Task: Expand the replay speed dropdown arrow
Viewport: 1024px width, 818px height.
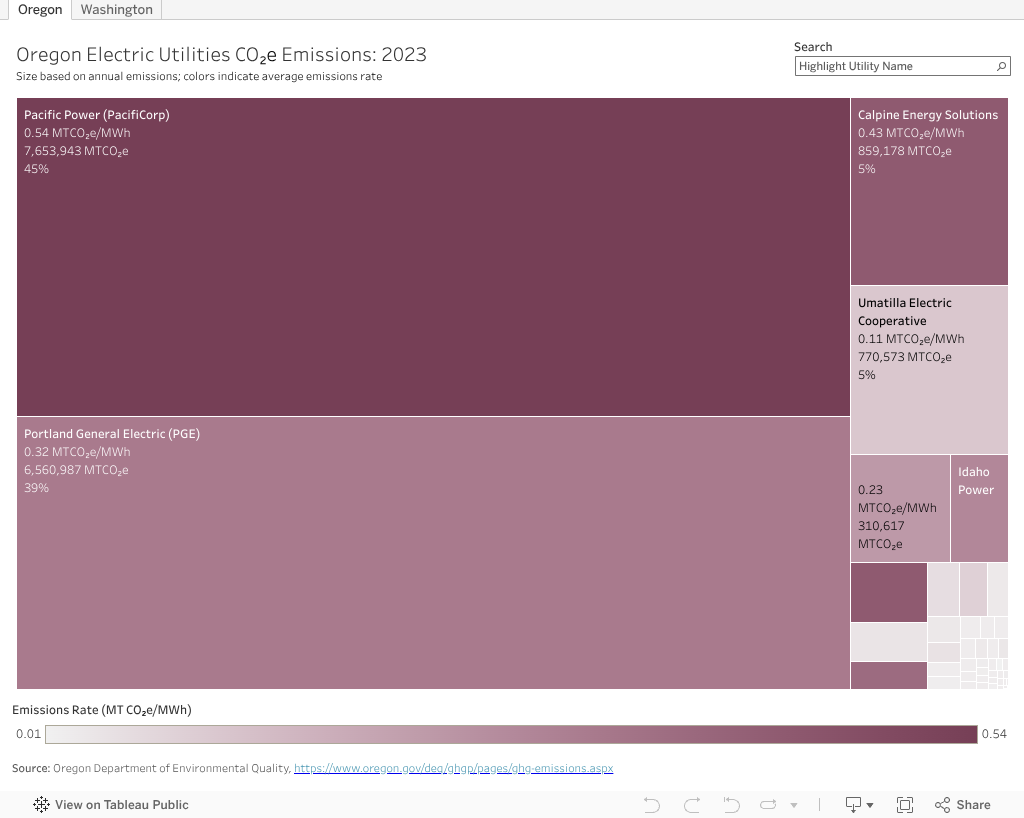Action: tap(794, 805)
